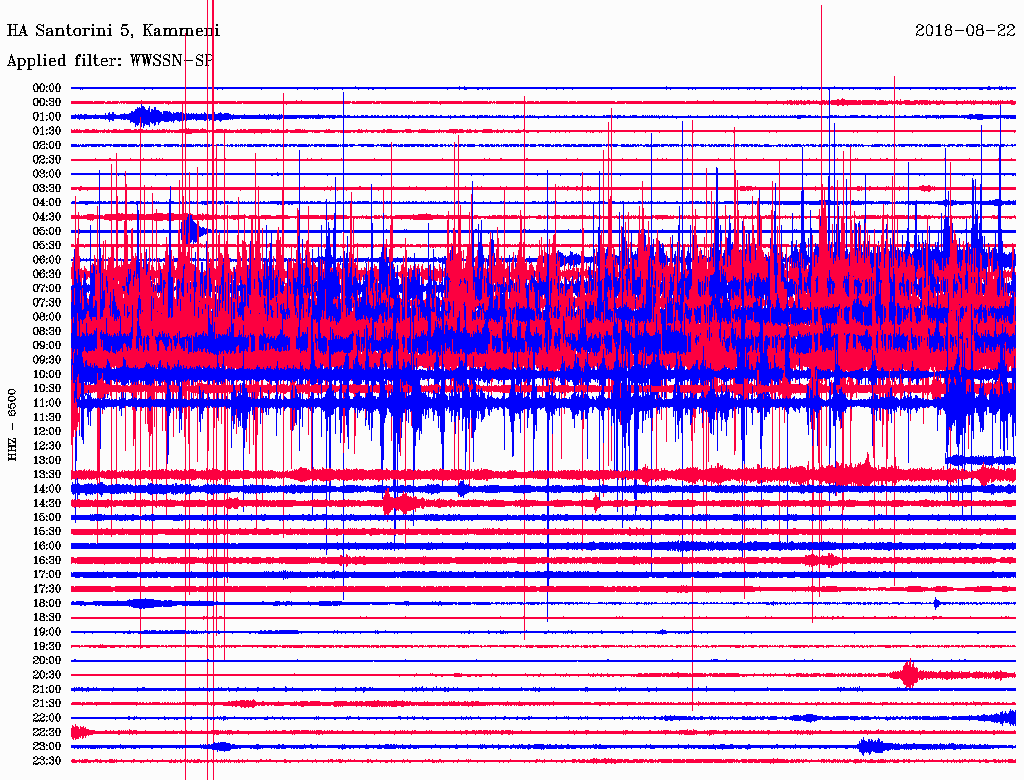Click the 15:30 time label

pyautogui.click(x=47, y=532)
